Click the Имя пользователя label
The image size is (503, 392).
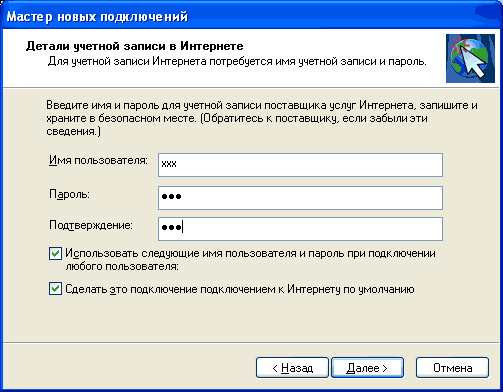click(98, 161)
